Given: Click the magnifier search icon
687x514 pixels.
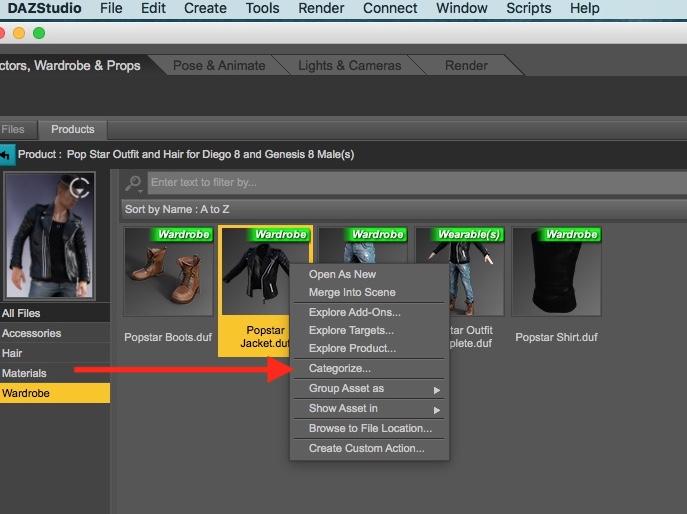Looking at the screenshot, I should tap(134, 183).
